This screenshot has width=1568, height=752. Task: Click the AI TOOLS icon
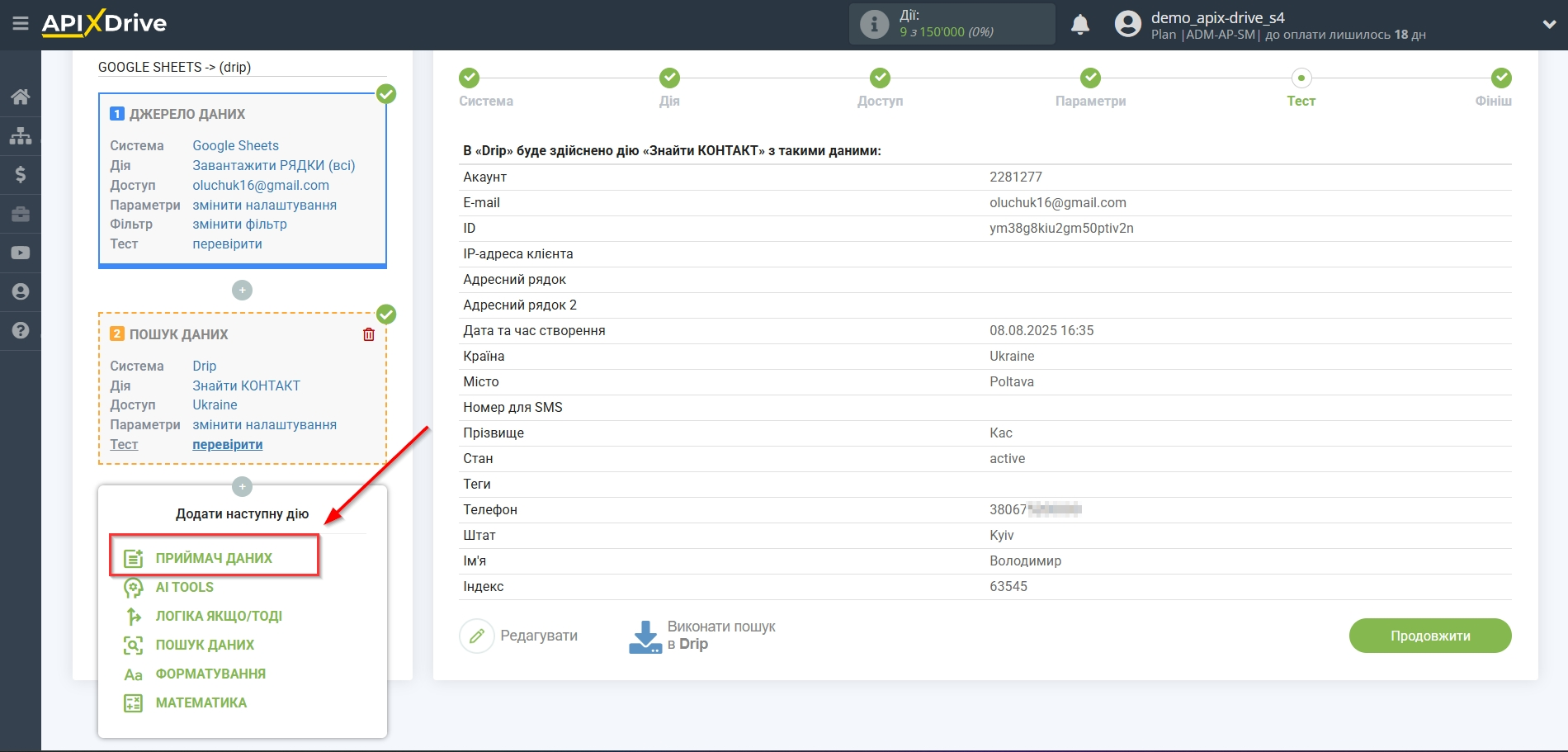point(134,588)
